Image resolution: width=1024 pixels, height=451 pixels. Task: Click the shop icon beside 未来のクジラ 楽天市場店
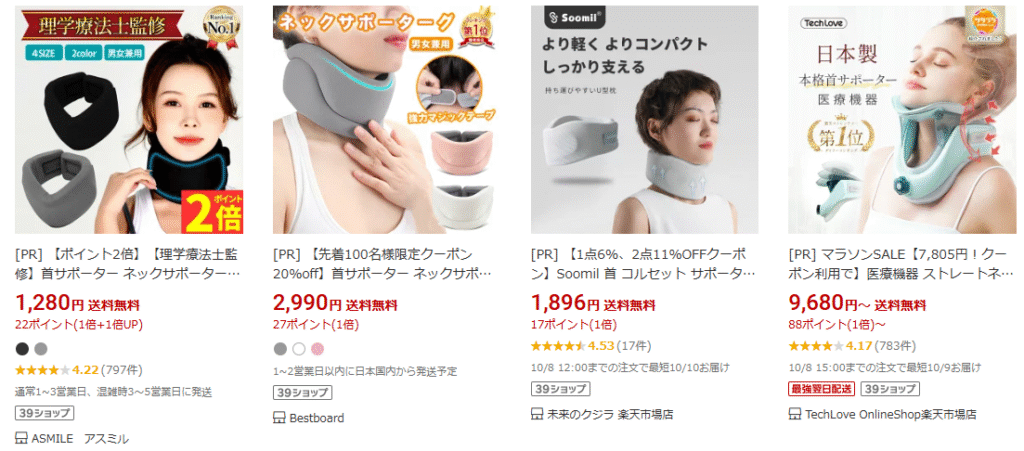(x=537, y=414)
